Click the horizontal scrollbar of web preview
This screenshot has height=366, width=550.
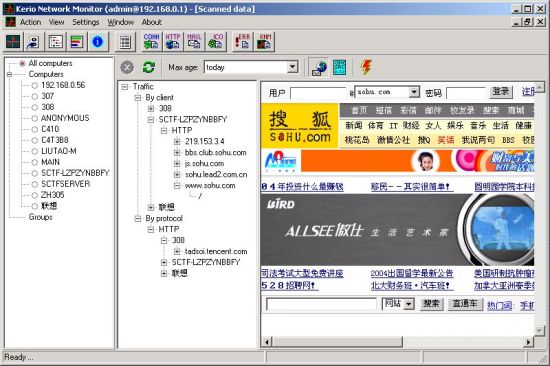click(x=398, y=341)
